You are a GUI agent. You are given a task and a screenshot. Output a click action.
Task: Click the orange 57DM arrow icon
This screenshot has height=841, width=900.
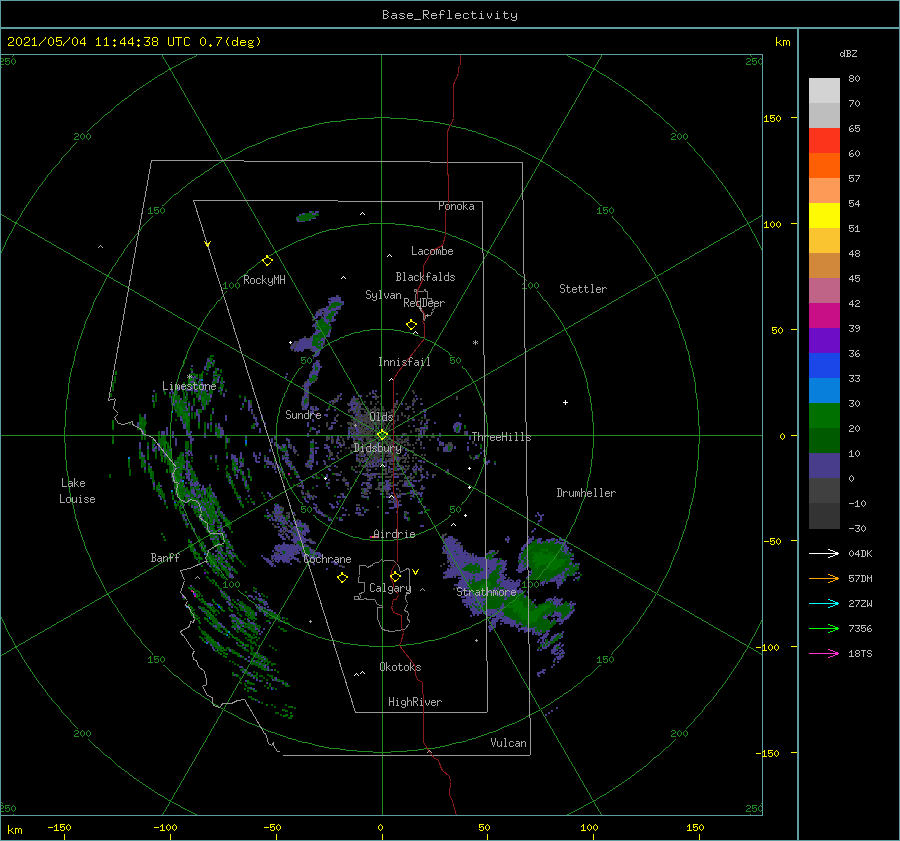point(824,579)
